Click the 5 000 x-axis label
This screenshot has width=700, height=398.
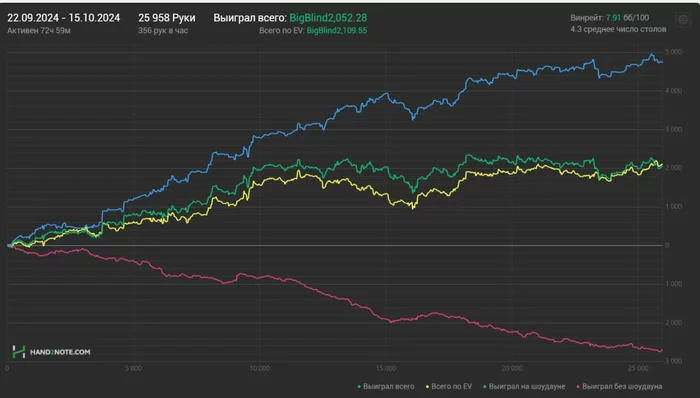pyautogui.click(x=133, y=369)
